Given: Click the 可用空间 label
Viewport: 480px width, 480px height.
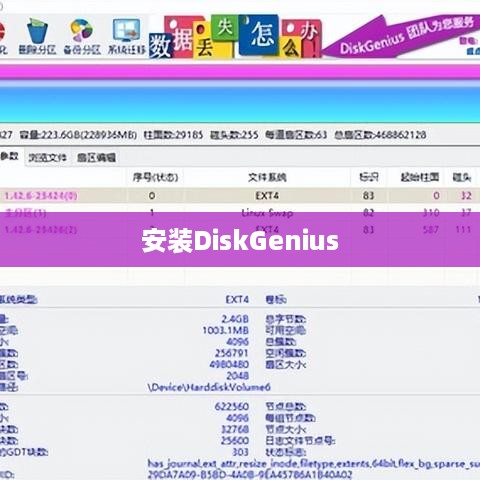Looking at the screenshot, I should (x=286, y=330).
